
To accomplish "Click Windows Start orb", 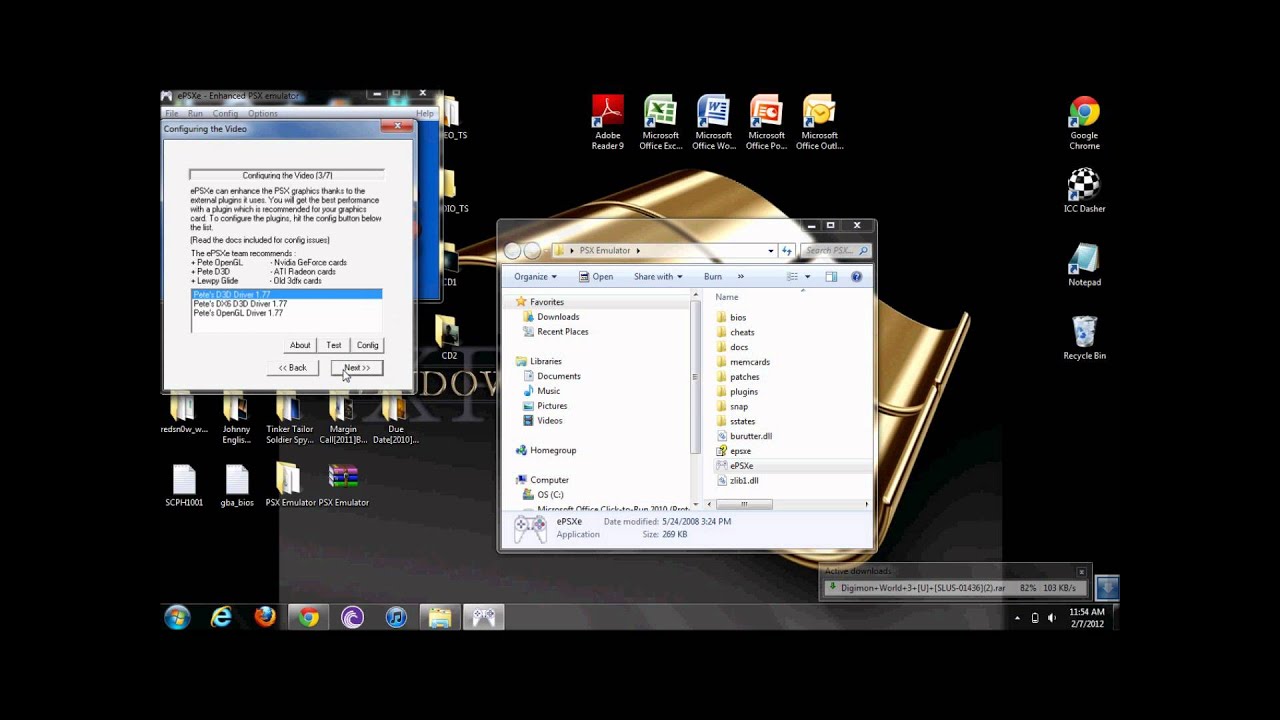I will click(177, 617).
